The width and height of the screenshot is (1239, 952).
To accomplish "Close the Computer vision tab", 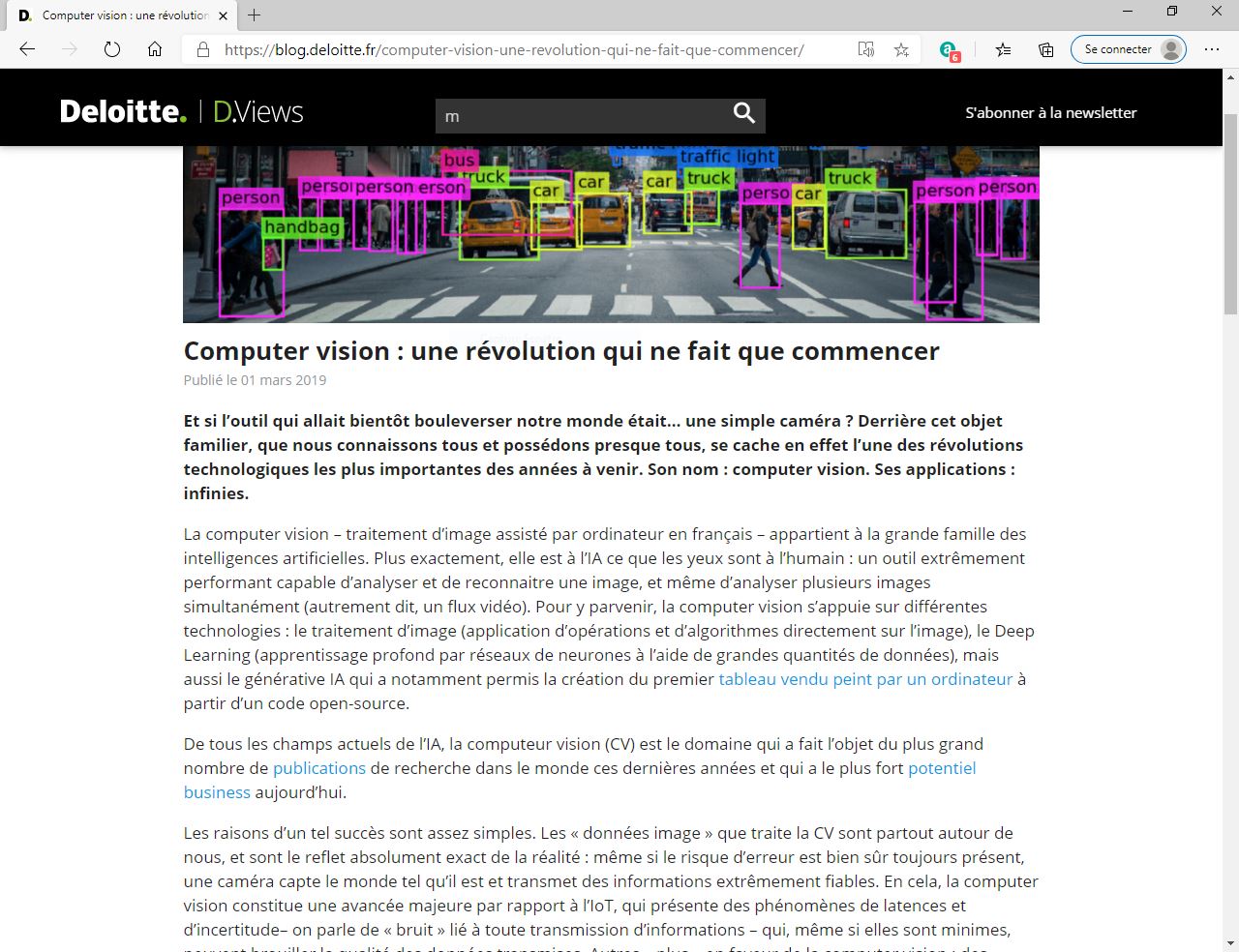I will pos(224,15).
